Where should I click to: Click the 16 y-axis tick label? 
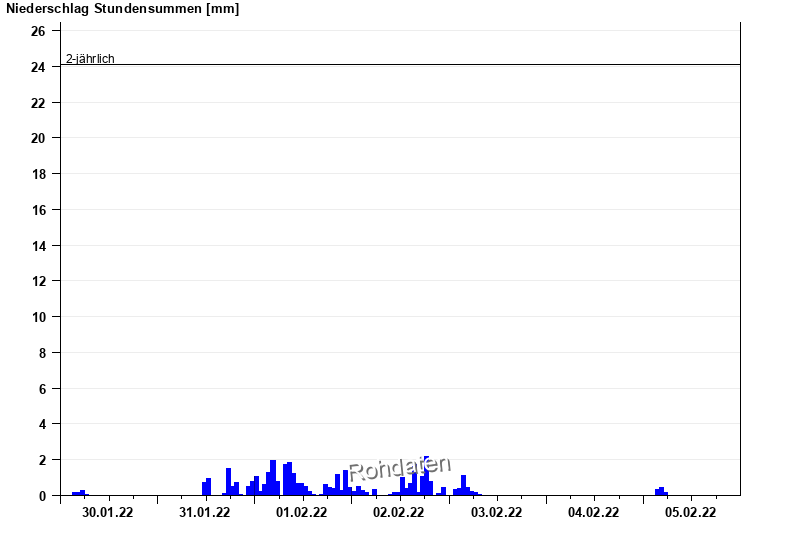coord(38,210)
